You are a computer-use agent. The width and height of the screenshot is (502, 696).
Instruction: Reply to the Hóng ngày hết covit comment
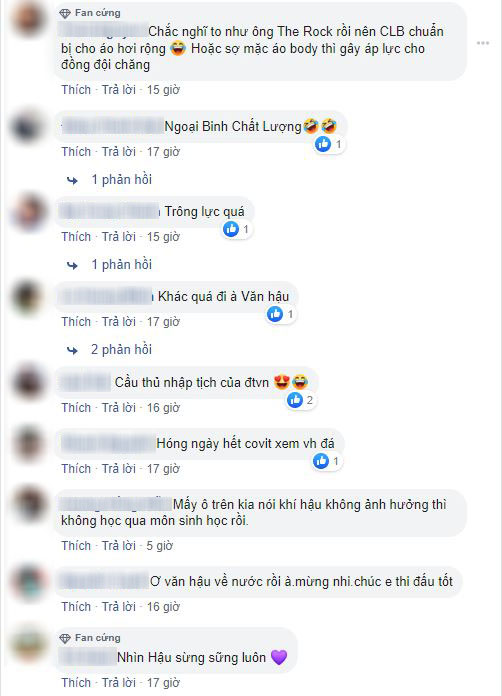tap(119, 469)
